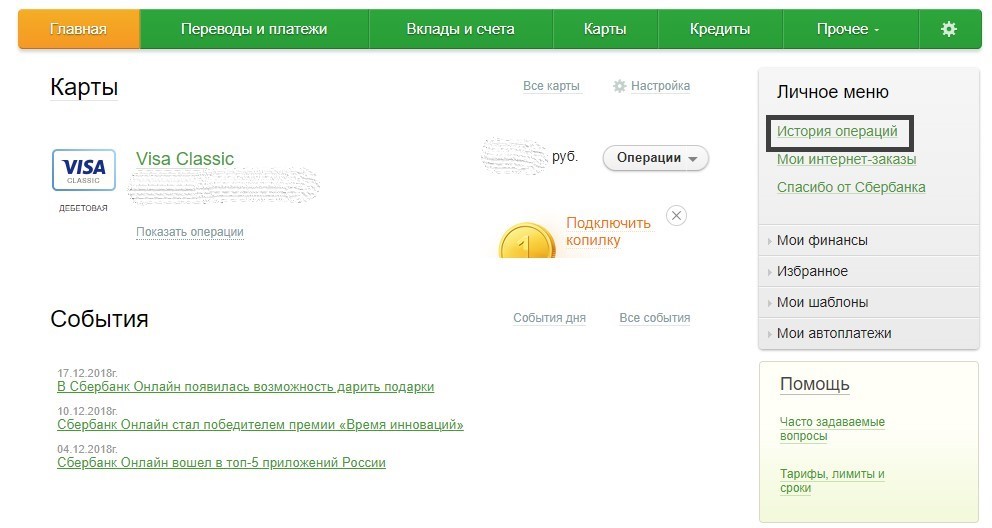Click the Карты section heading
This screenshot has width=992, height=528.
pyautogui.click(x=84, y=87)
